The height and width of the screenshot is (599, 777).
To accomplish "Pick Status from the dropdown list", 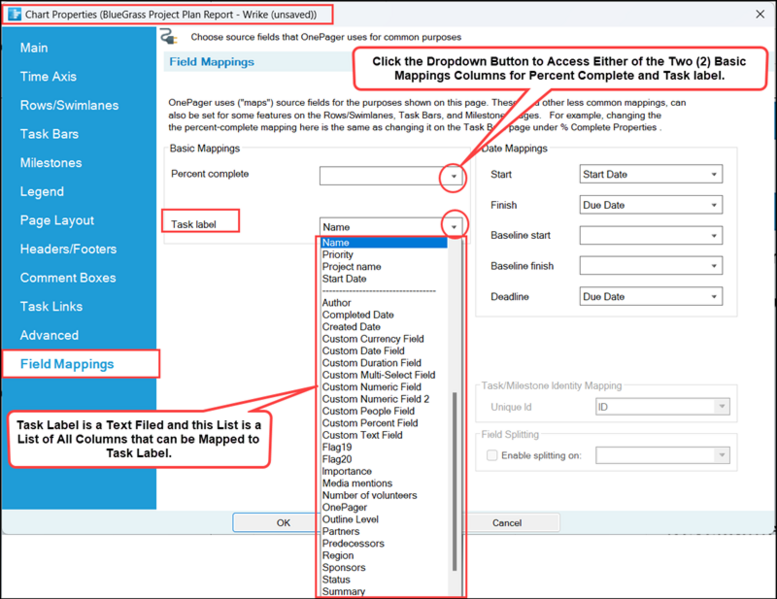I will 336,580.
